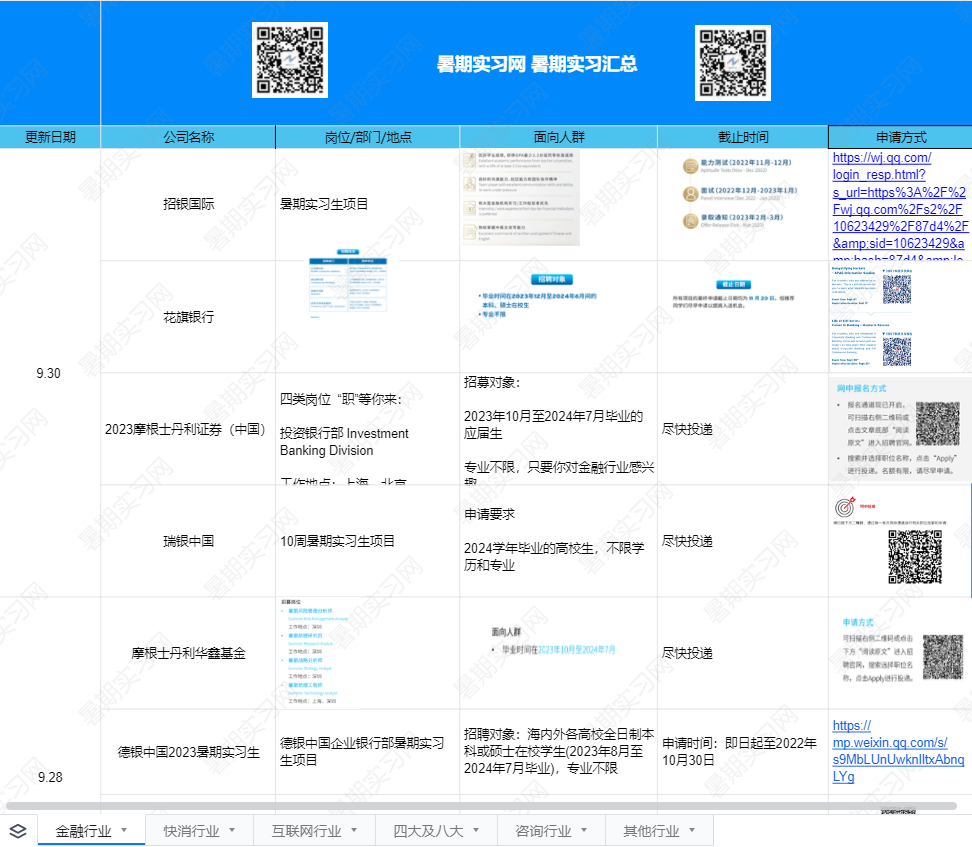The height and width of the screenshot is (847, 972).
Task: Select the 截止时间 column header
Action: [743, 137]
